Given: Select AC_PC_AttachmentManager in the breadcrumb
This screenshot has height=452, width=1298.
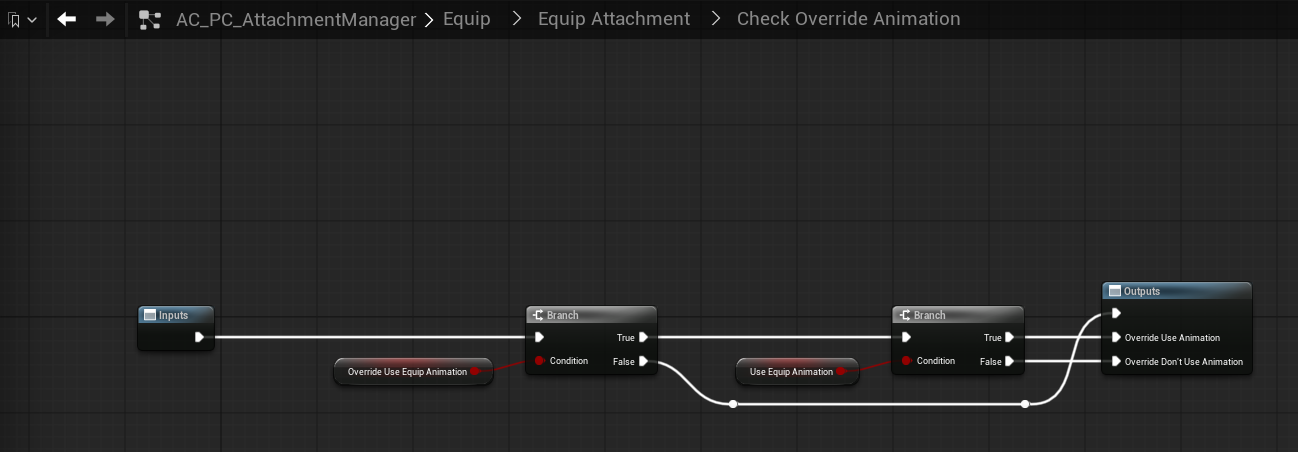Looking at the screenshot, I should tap(295, 19).
